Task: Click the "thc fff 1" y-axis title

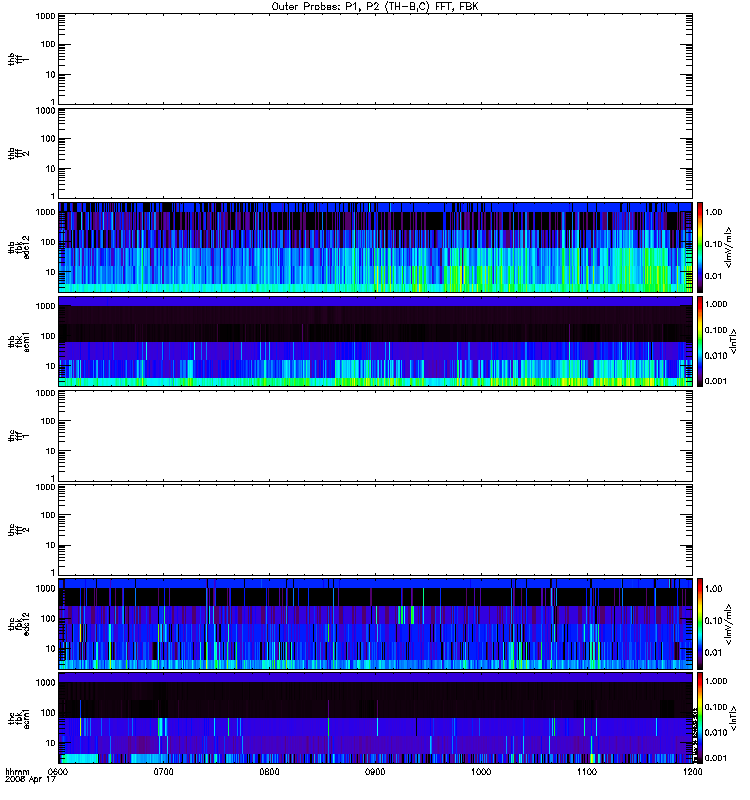Action: click(x=19, y=436)
